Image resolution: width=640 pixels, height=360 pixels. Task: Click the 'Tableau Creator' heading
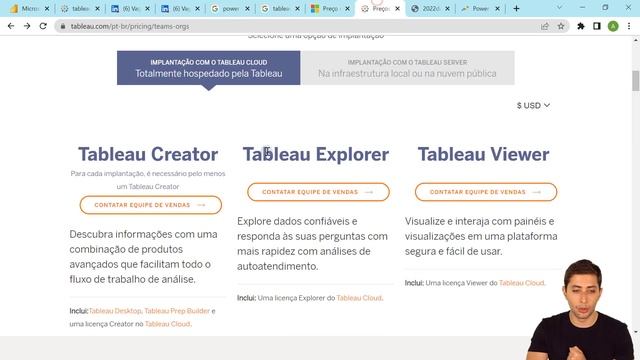[x=148, y=154]
